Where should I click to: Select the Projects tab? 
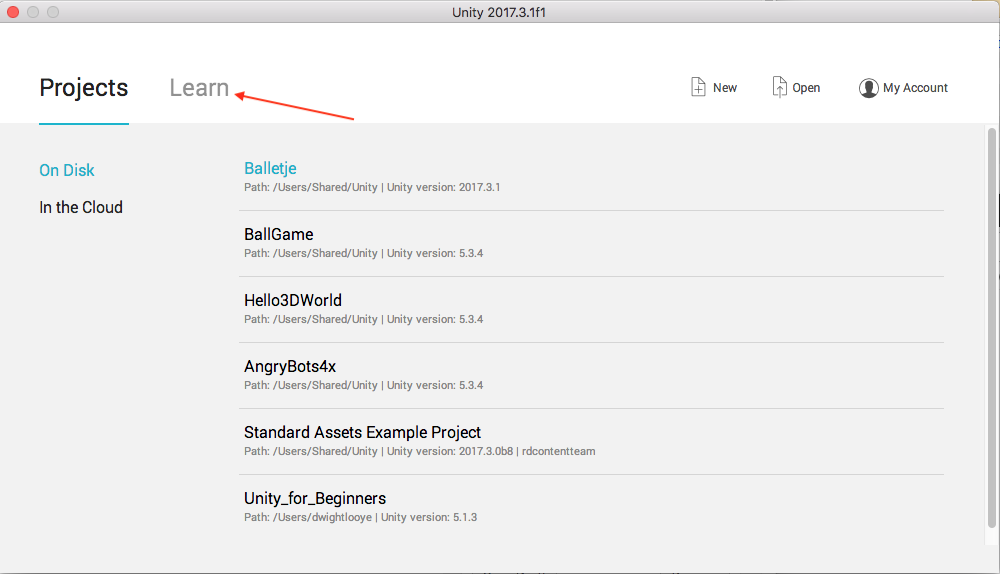click(84, 88)
